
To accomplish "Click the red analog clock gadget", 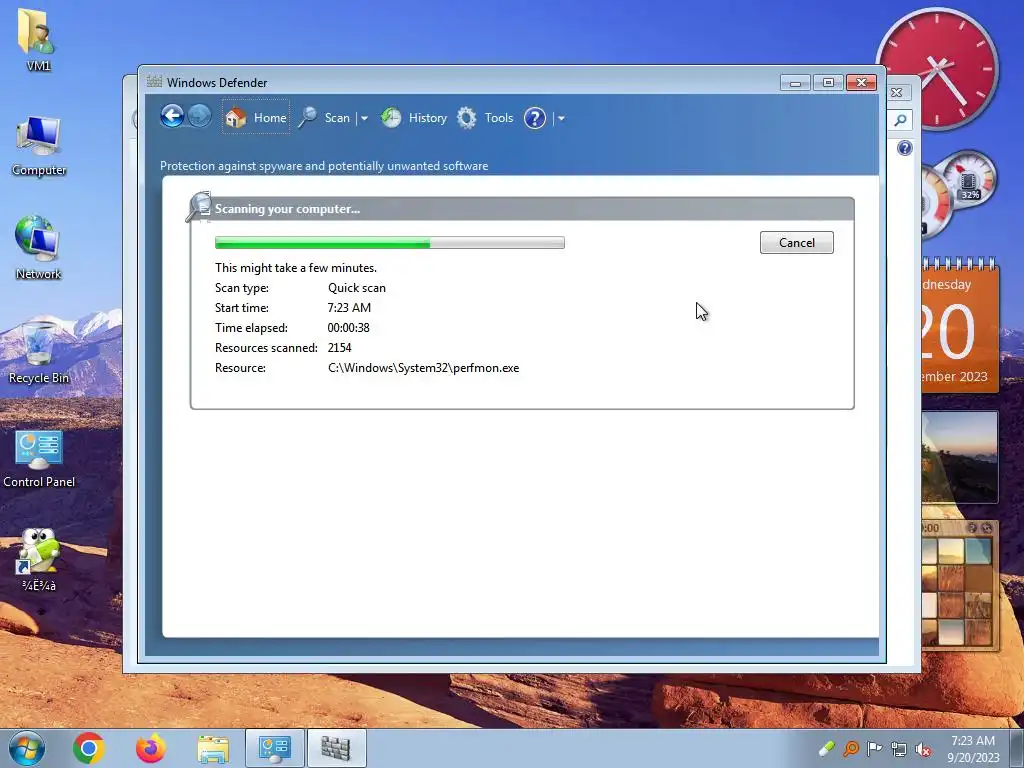I will click(937, 68).
